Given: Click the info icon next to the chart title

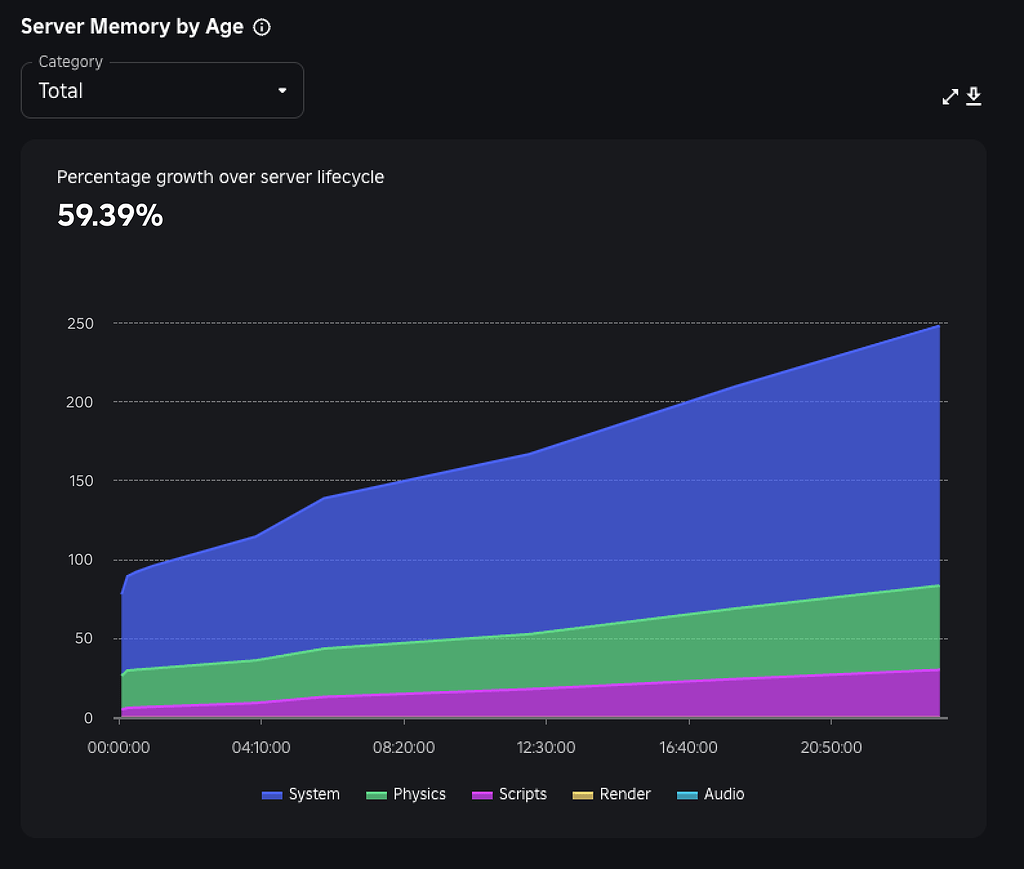Looking at the screenshot, I should pos(261,27).
